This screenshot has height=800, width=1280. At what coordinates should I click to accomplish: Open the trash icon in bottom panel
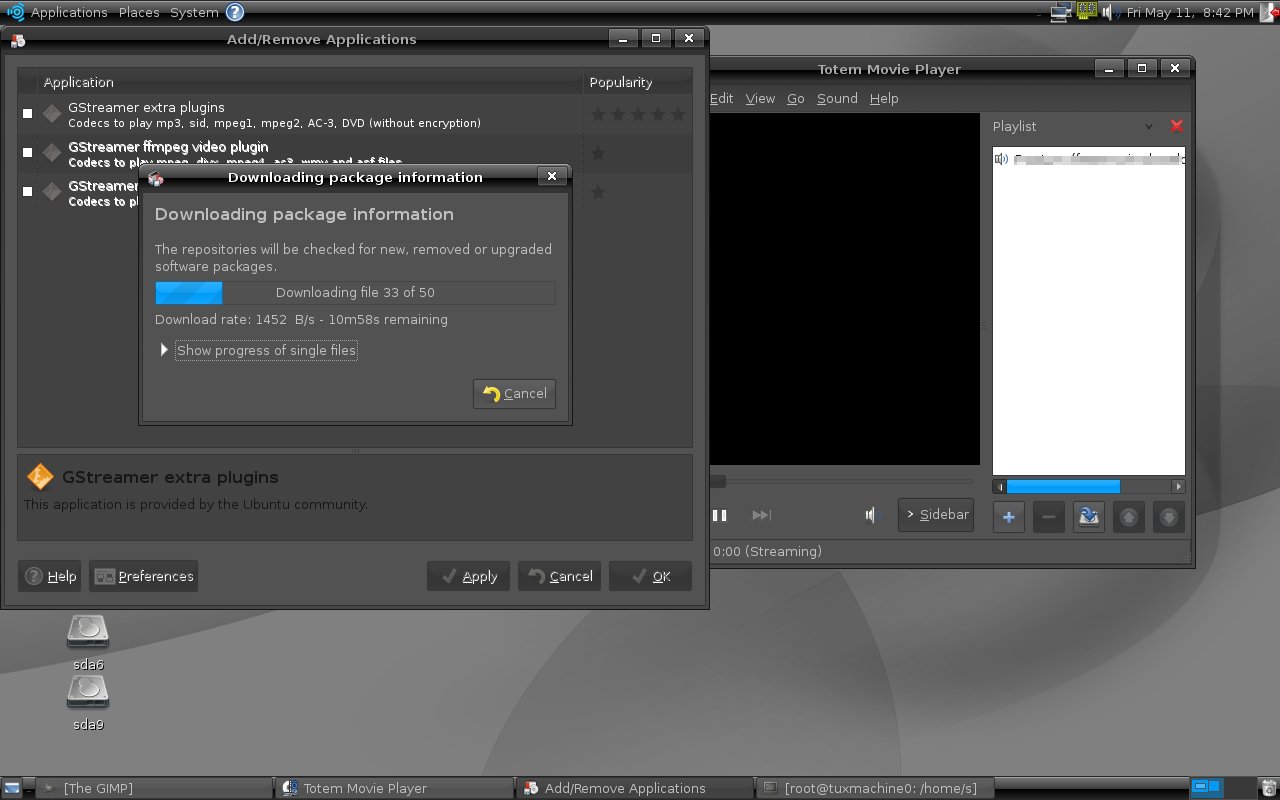[x=1269, y=787]
